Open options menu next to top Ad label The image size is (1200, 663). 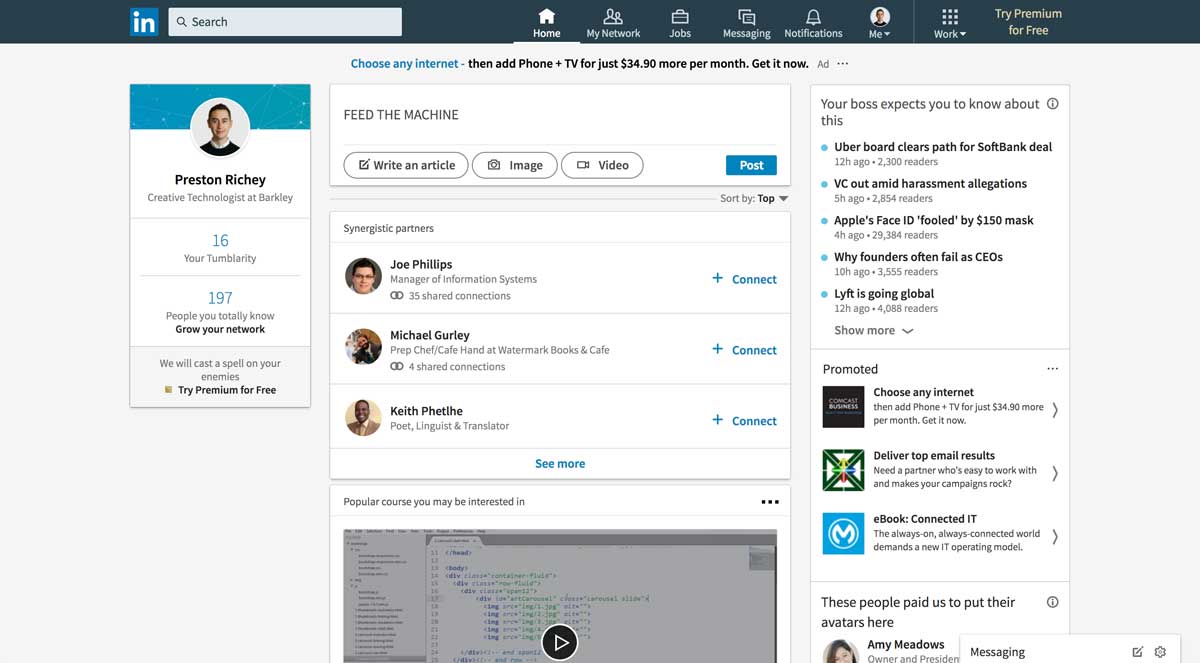click(x=843, y=64)
